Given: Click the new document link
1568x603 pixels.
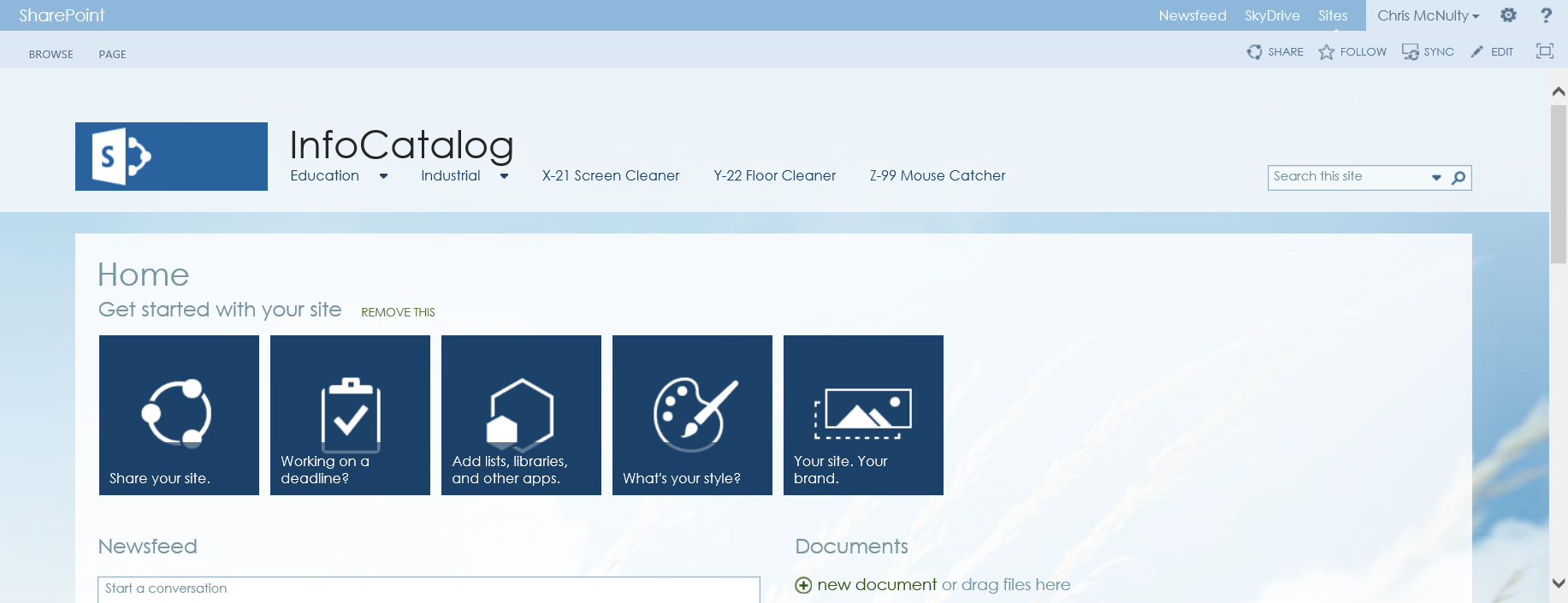Looking at the screenshot, I should click(877, 584).
